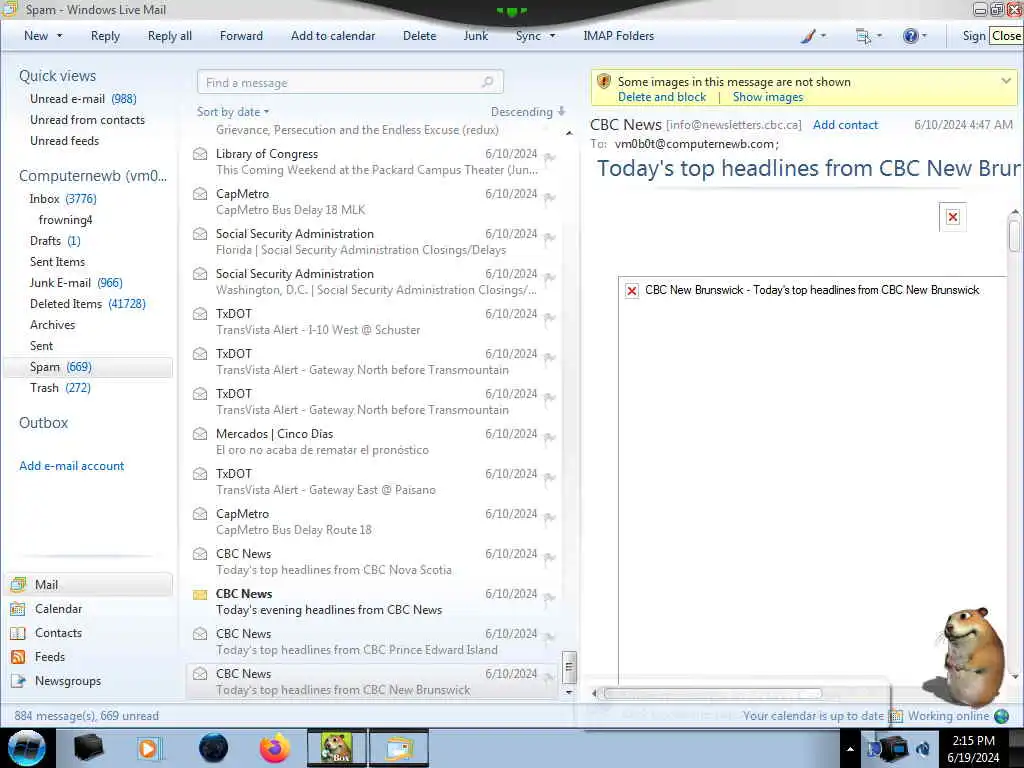
Task: Click the broken image placeholder in preview
Action: [953, 217]
